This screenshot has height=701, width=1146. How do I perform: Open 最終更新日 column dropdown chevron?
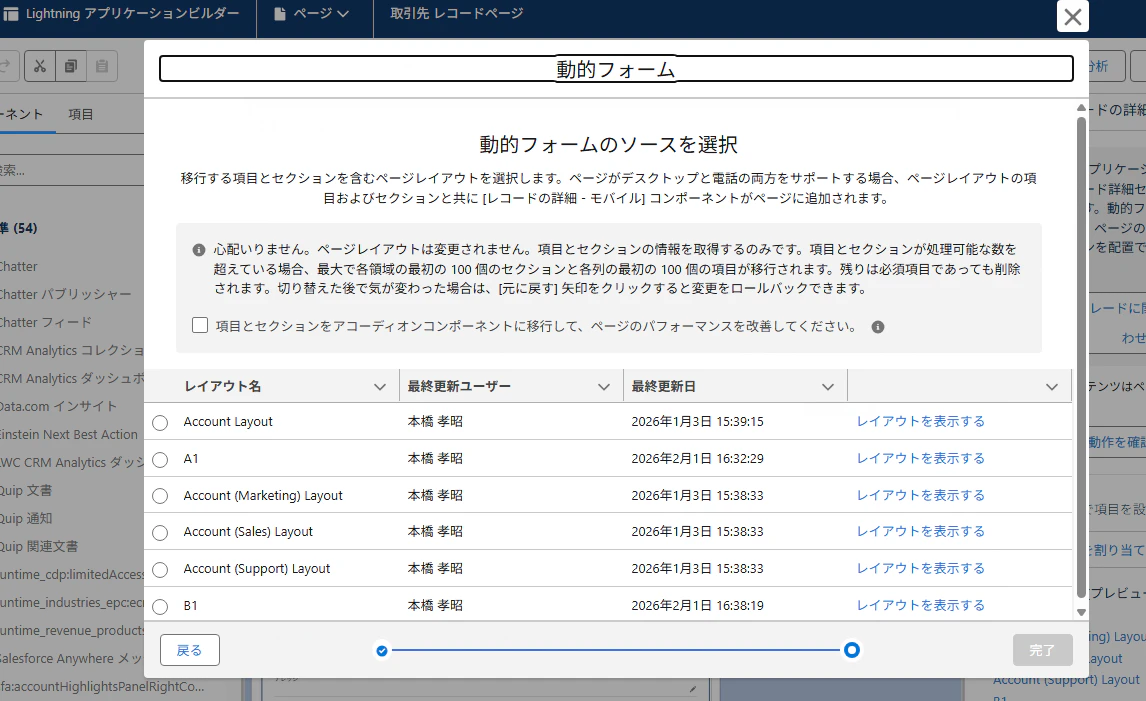point(827,387)
